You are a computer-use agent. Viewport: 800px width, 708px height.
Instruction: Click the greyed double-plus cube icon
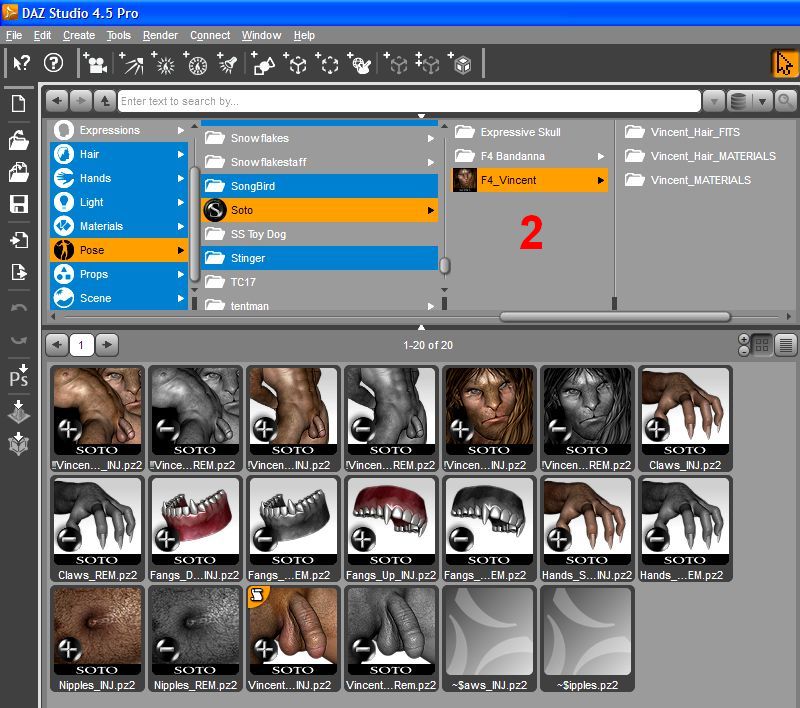tap(428, 64)
